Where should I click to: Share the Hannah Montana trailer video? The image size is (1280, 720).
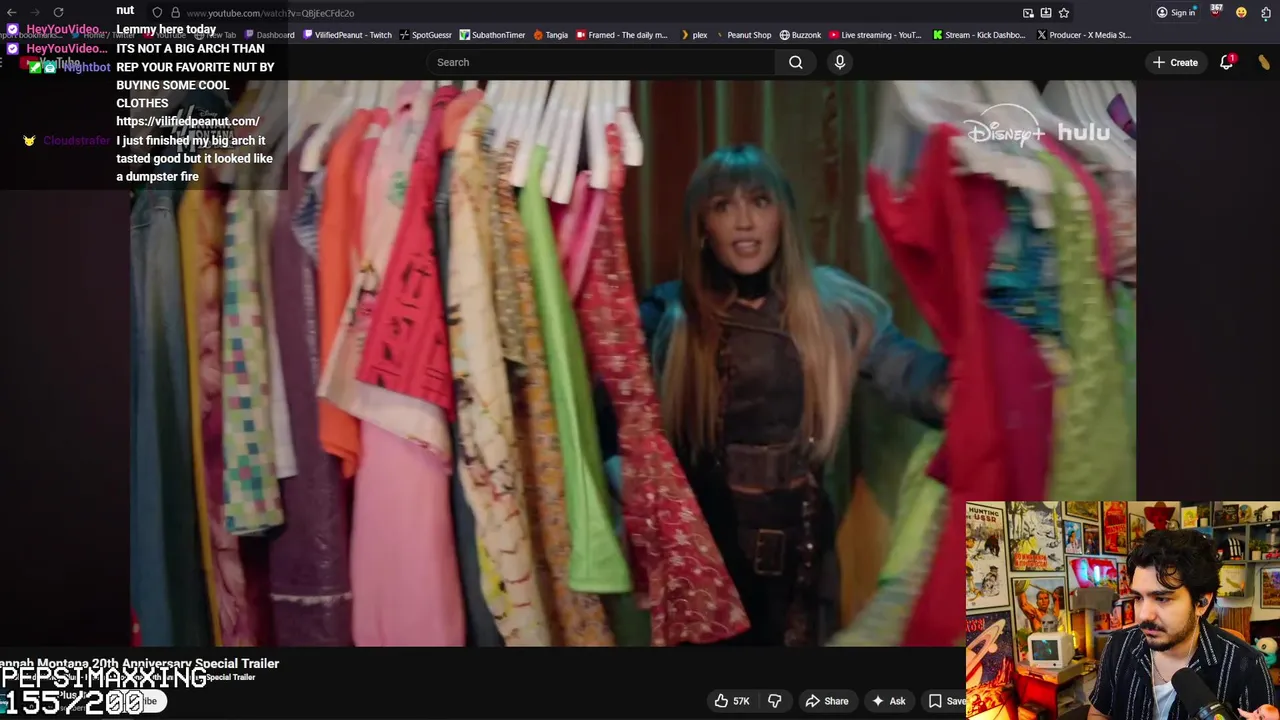point(827,701)
